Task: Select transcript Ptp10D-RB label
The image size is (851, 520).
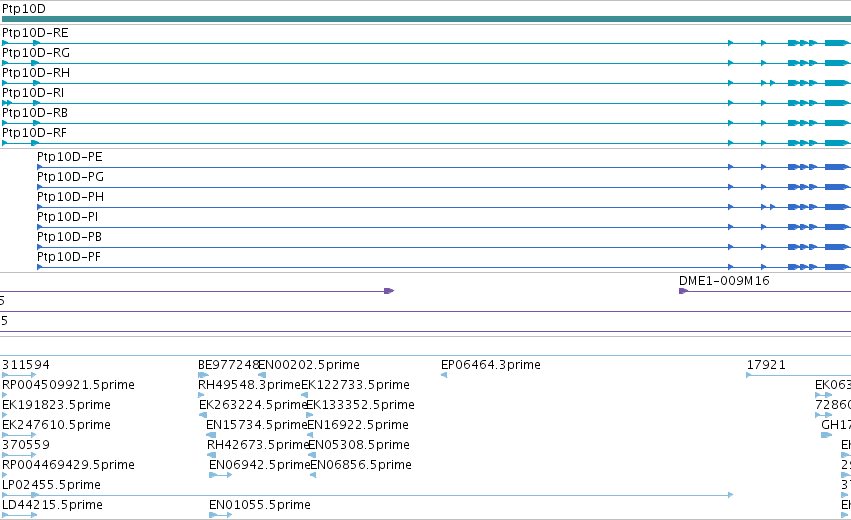Action: click(x=35, y=113)
